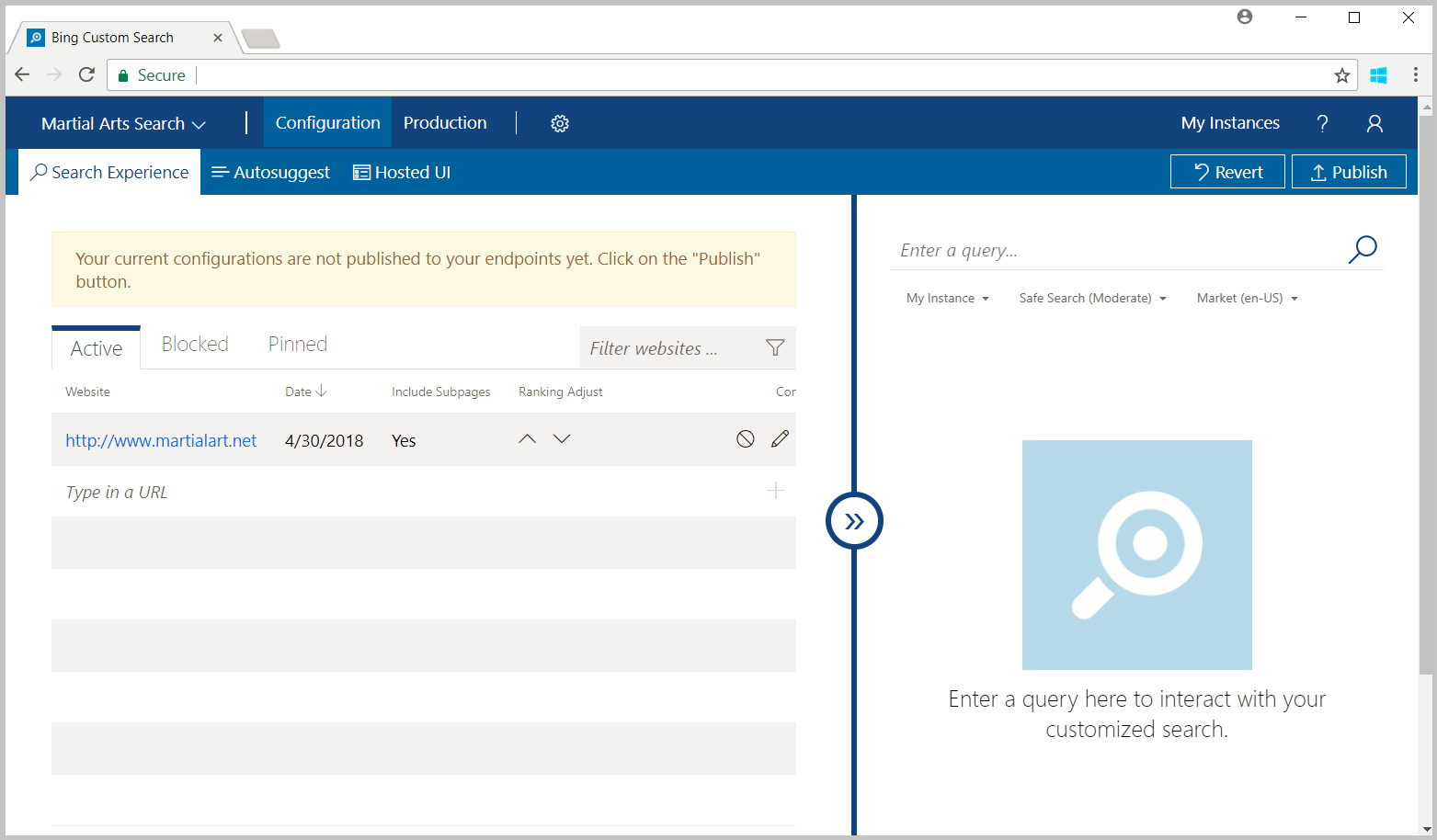Image resolution: width=1437 pixels, height=840 pixels.
Task: Boost martialart.net ranking with the up arrow
Action: point(527,438)
